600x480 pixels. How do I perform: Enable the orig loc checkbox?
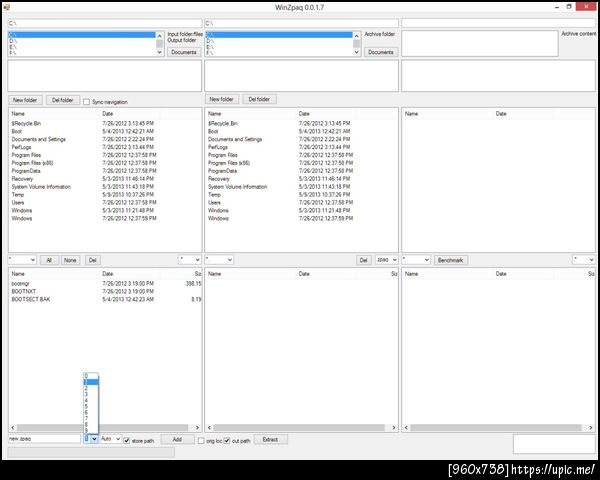tap(201, 441)
